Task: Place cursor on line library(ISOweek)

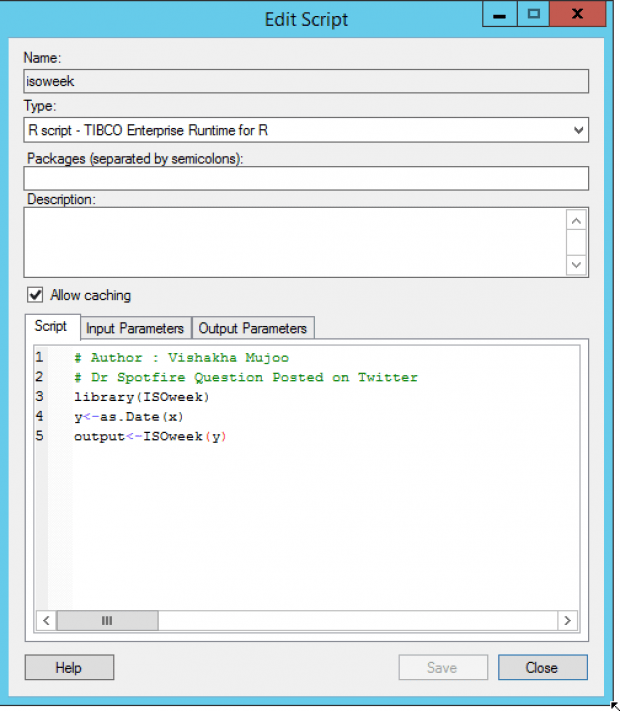Action: point(142,397)
